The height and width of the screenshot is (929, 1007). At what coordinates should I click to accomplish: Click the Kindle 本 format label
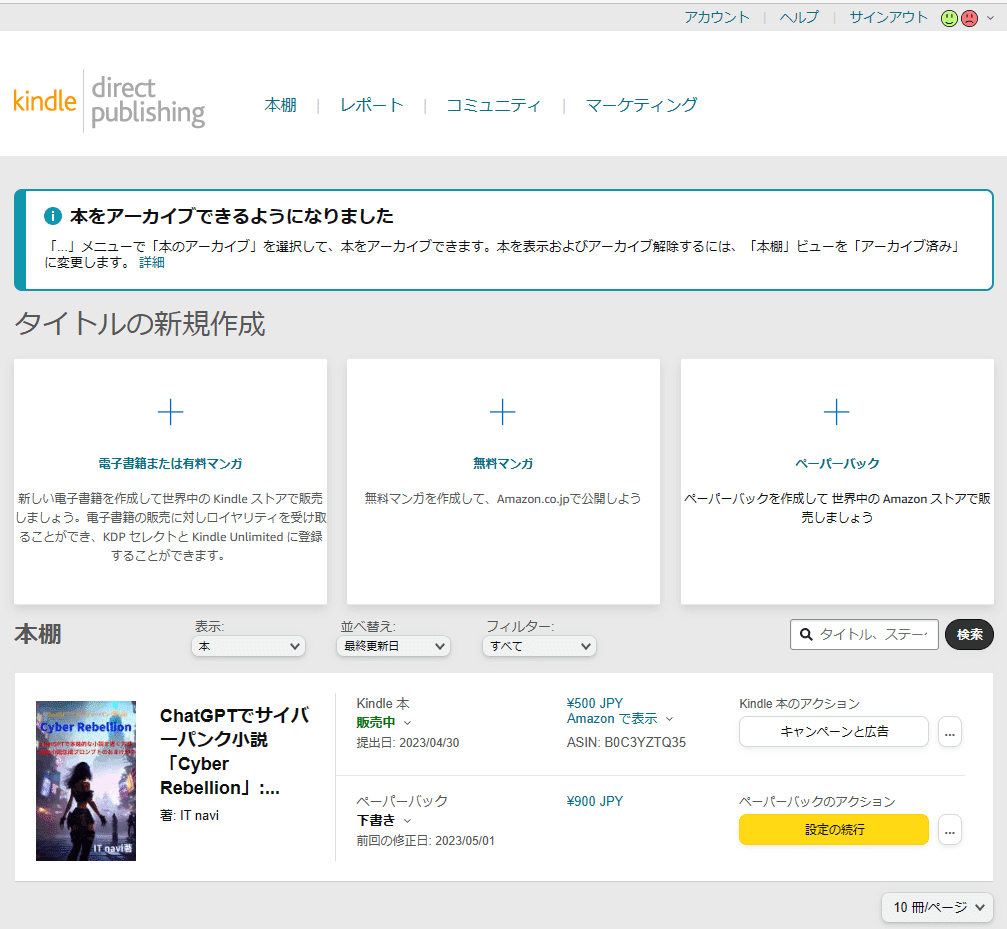[383, 704]
